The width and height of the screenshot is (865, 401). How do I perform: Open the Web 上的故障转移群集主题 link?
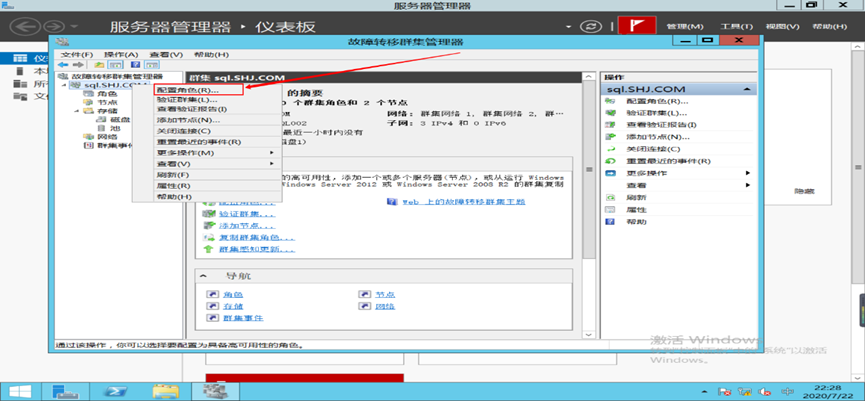tap(463, 202)
